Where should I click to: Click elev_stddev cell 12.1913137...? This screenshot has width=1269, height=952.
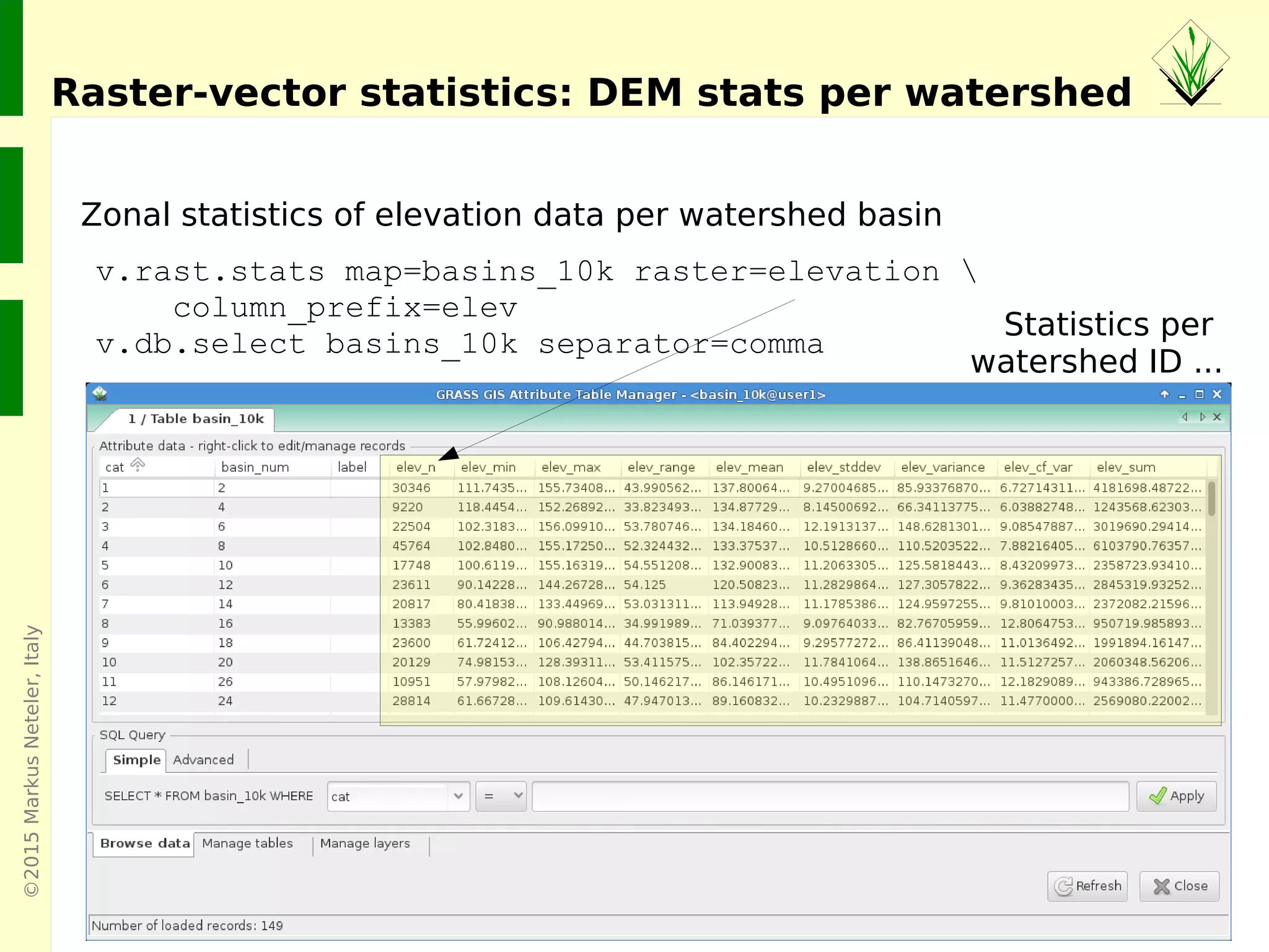846,526
